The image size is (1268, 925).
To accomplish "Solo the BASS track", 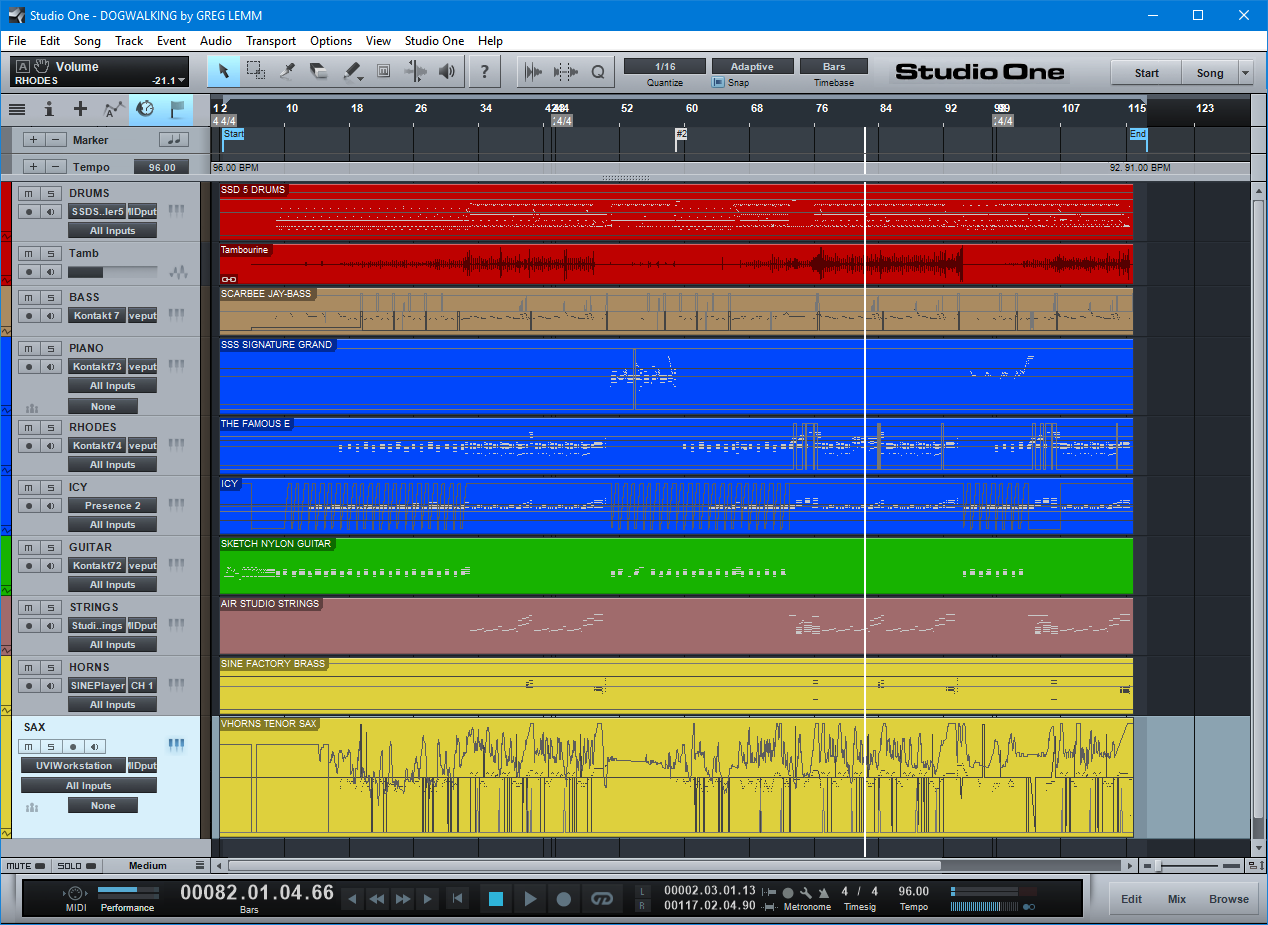I will [50, 297].
